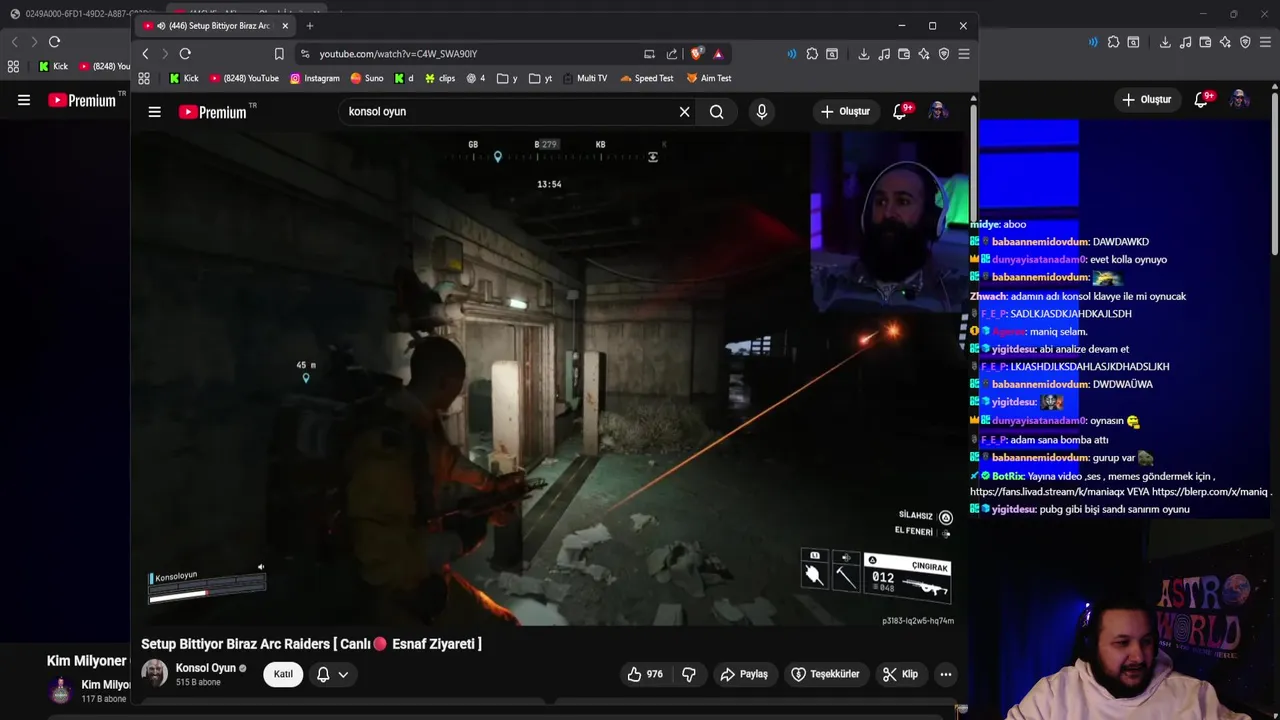Screen dimensions: 1280x720
Task: Reload the page in the background browser window
Action: click(x=54, y=42)
